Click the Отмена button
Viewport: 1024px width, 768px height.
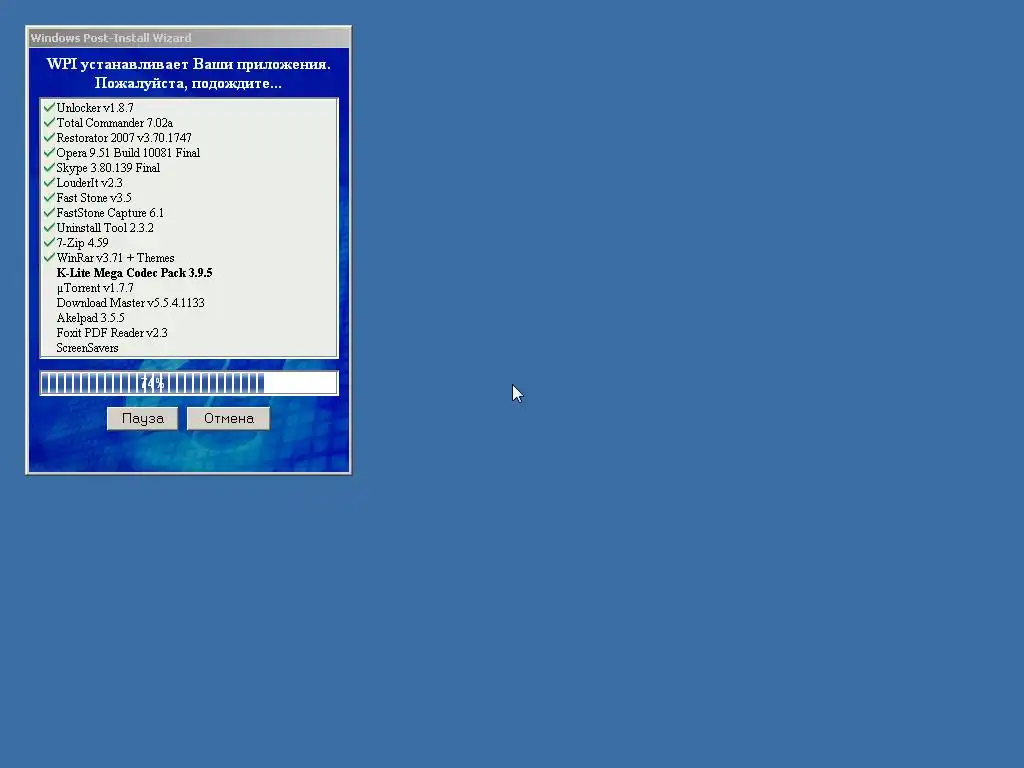tap(229, 419)
